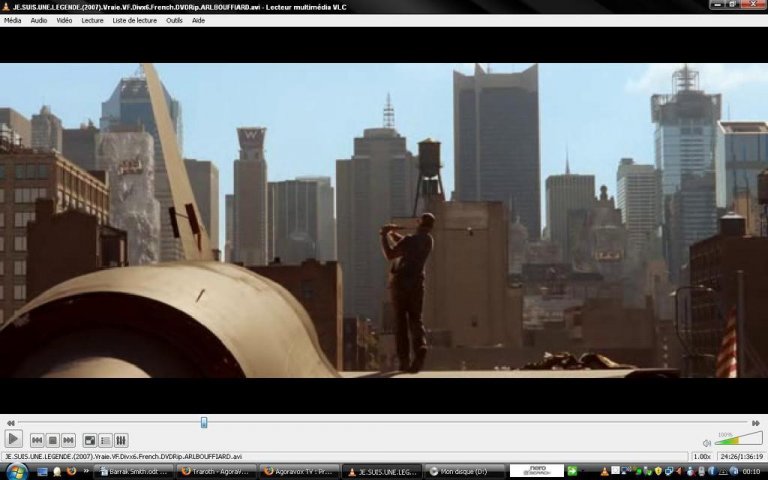Click fast-forward arrows right of seek bar
This screenshot has width=768, height=480.
tap(756, 423)
